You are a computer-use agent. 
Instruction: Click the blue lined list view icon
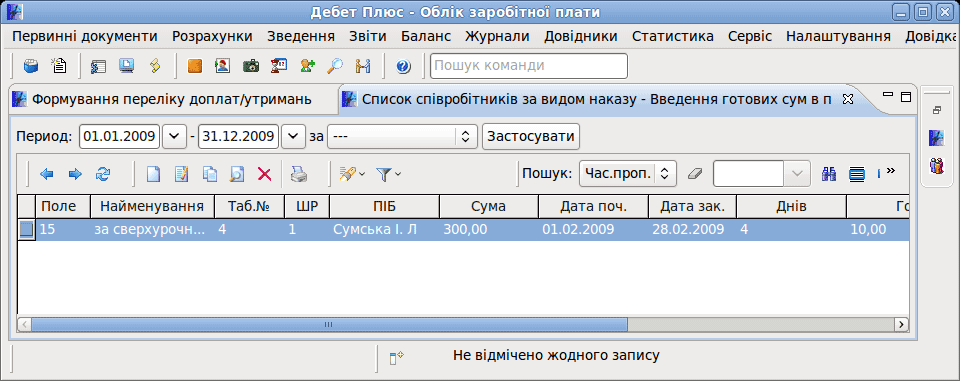click(x=857, y=175)
